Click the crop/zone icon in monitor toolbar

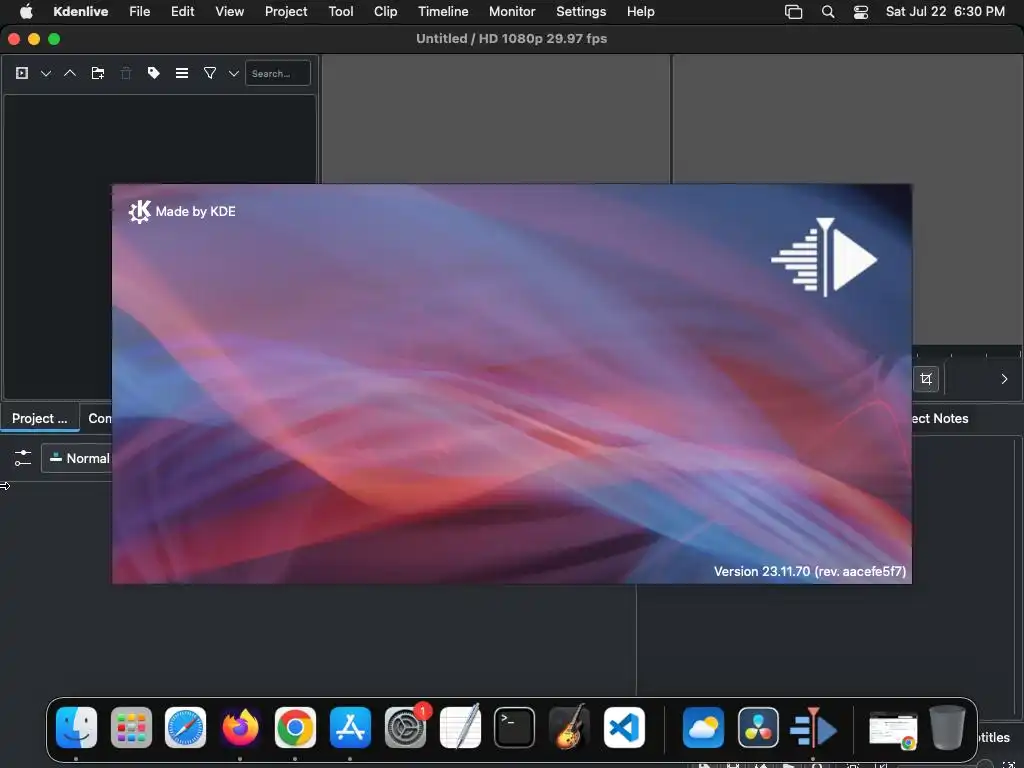tap(926, 379)
